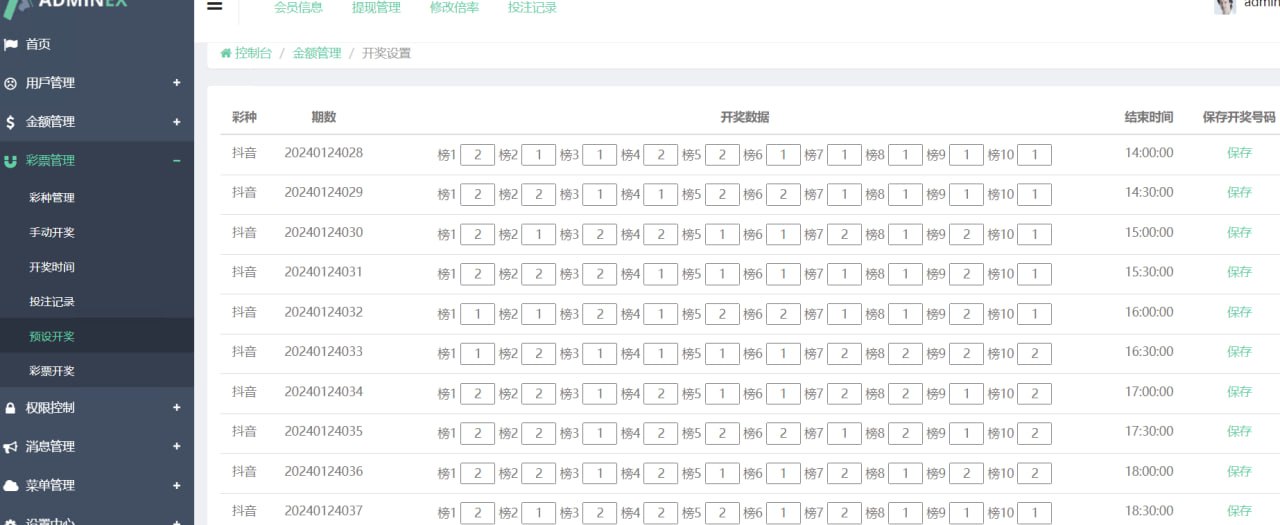Open the 控制台 breadcrumb link
Screen dimensions: 1280x525
252,53
